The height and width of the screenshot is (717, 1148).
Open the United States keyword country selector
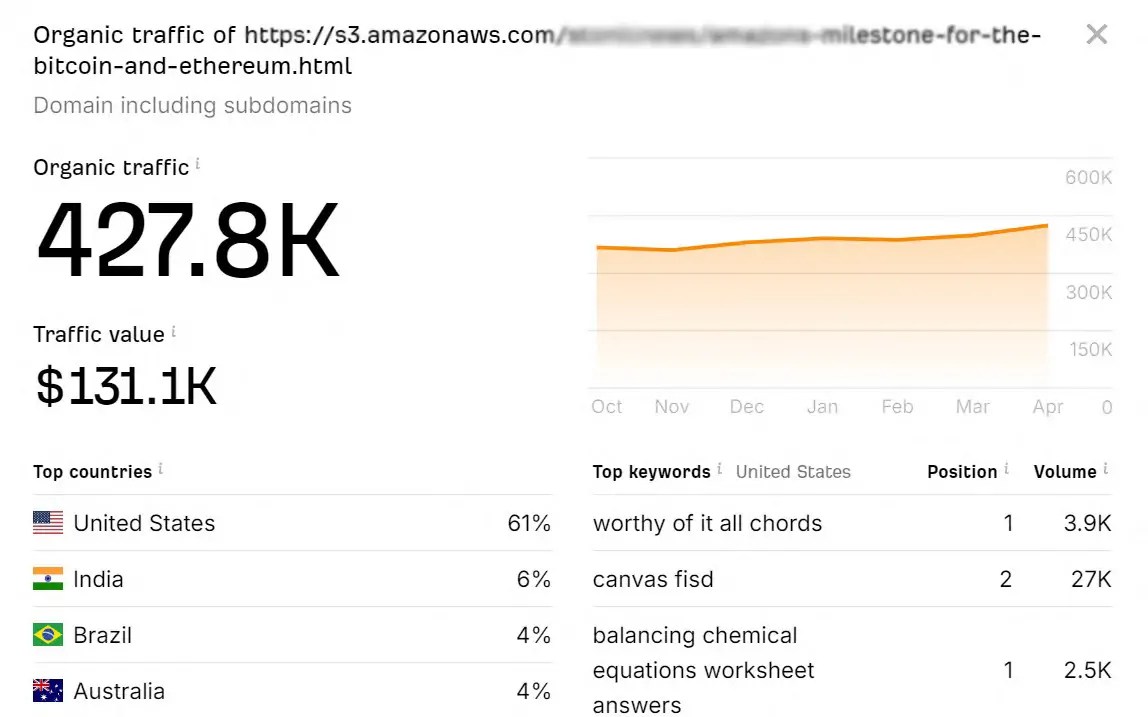793,471
